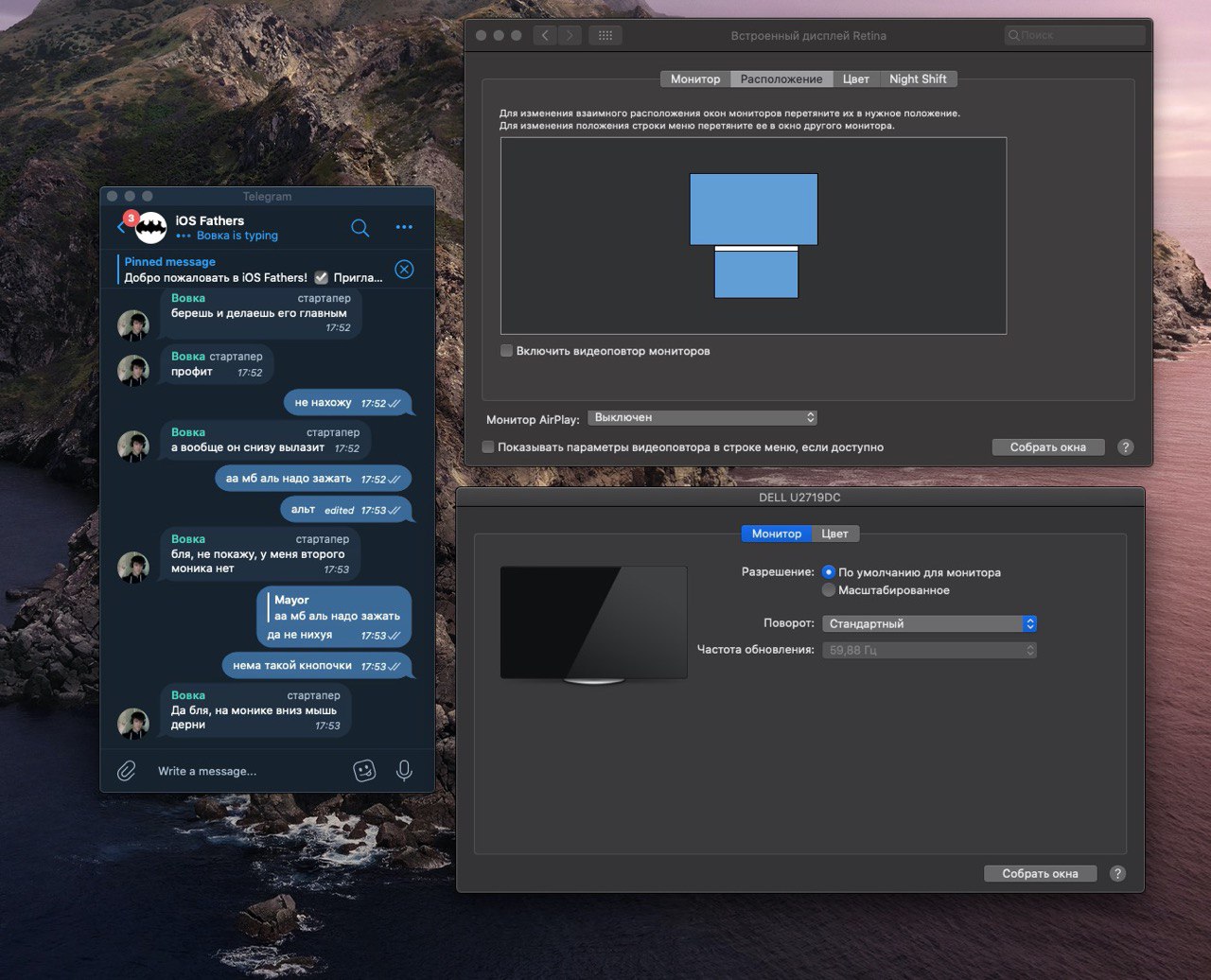Click the 'iOS Fathers' chat title
1211x980 pixels.
(210, 220)
